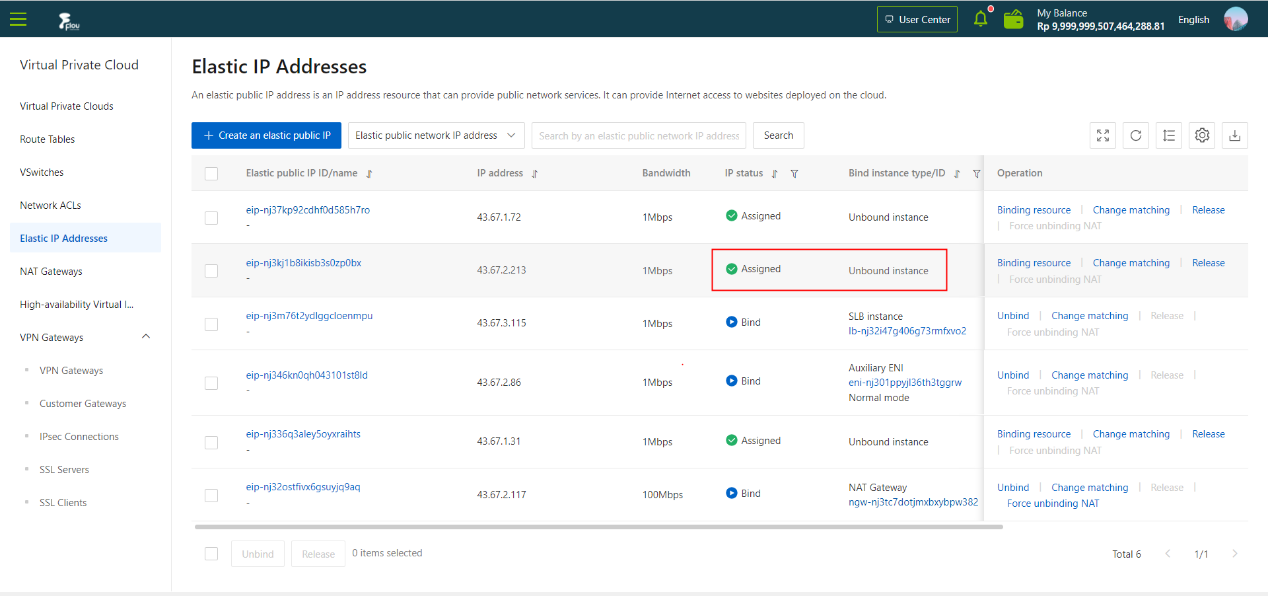Open the lb-nj32i47g406g73rmfxvo2 SLB instance link

(x=906, y=331)
